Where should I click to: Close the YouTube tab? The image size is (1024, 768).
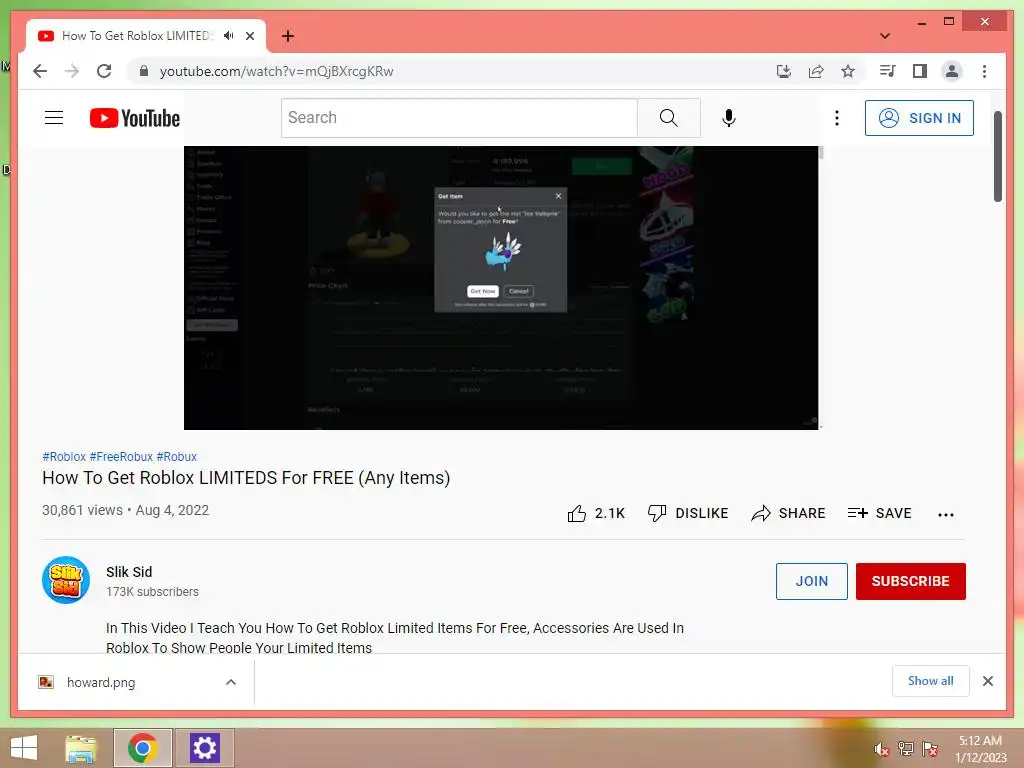[x=249, y=36]
